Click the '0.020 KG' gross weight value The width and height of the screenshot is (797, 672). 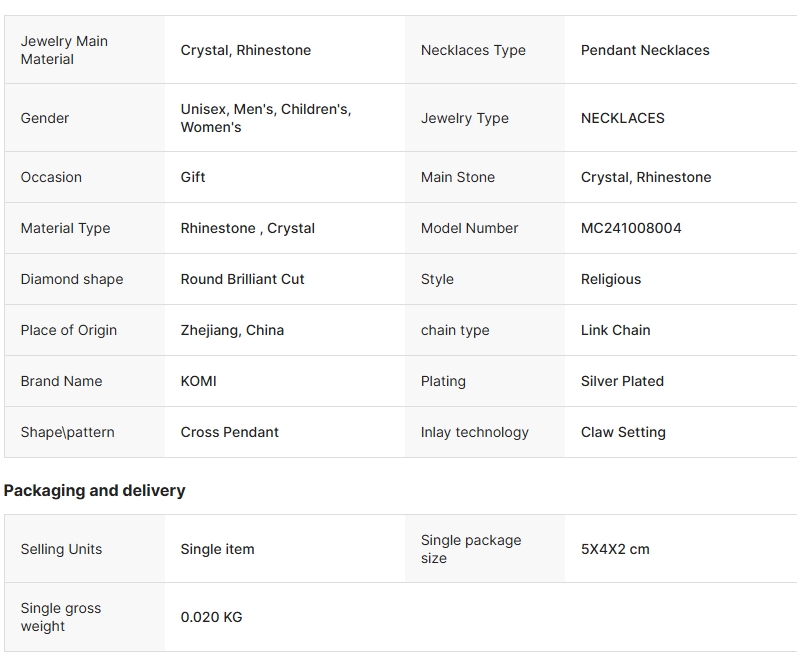click(x=211, y=617)
